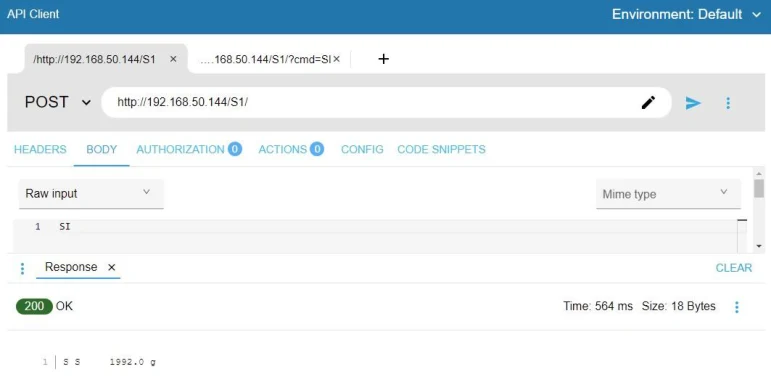
Task: Open the request options three-dot menu
Action: point(728,103)
